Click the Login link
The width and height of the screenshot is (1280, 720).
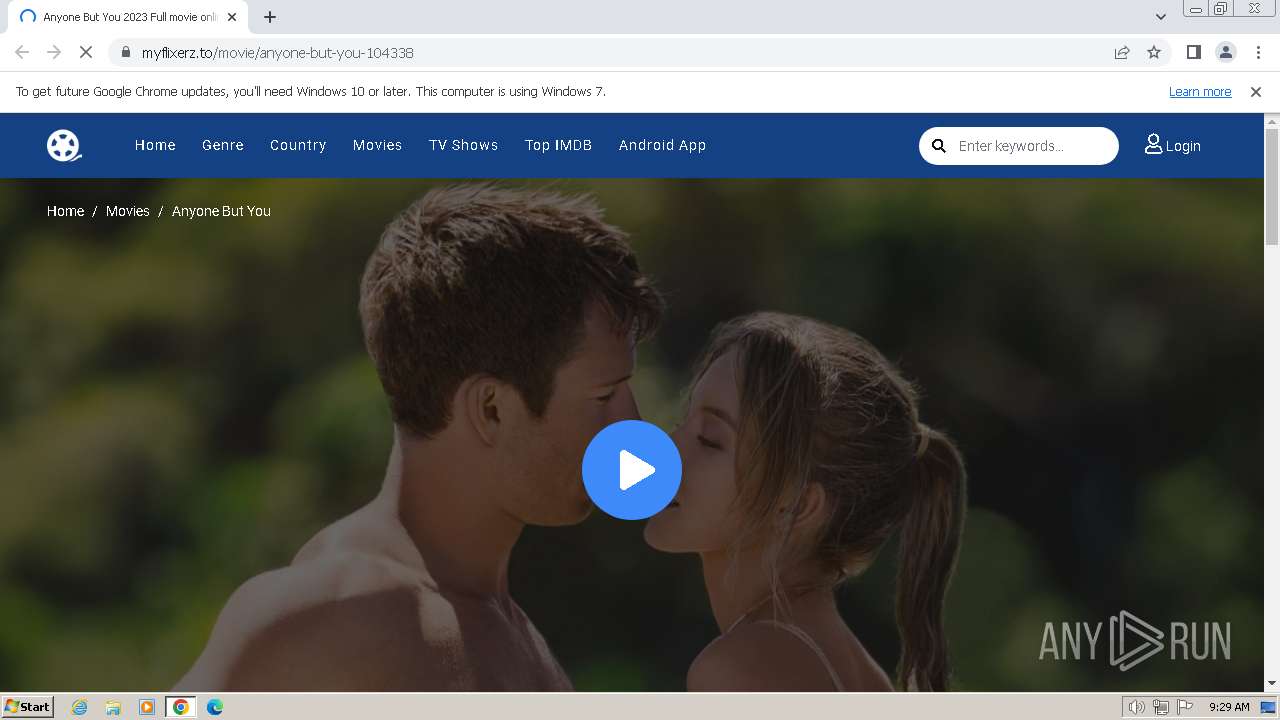(1183, 146)
